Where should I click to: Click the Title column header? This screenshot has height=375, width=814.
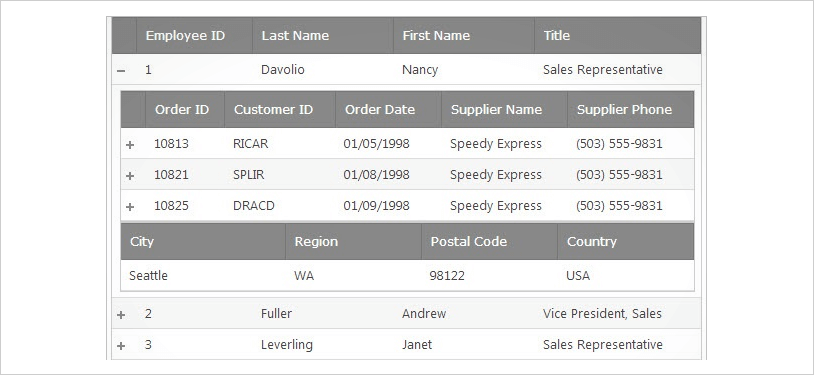pyautogui.click(x=618, y=35)
